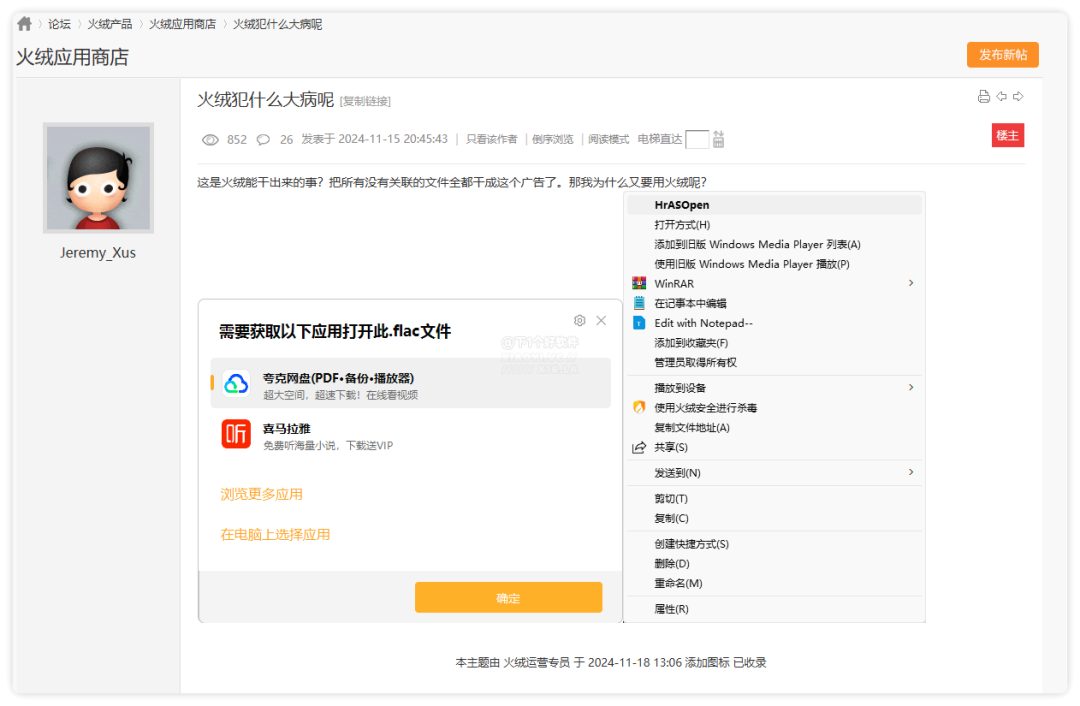Go to previous thread arrow icon
The height and width of the screenshot is (706, 1080).
1001,96
